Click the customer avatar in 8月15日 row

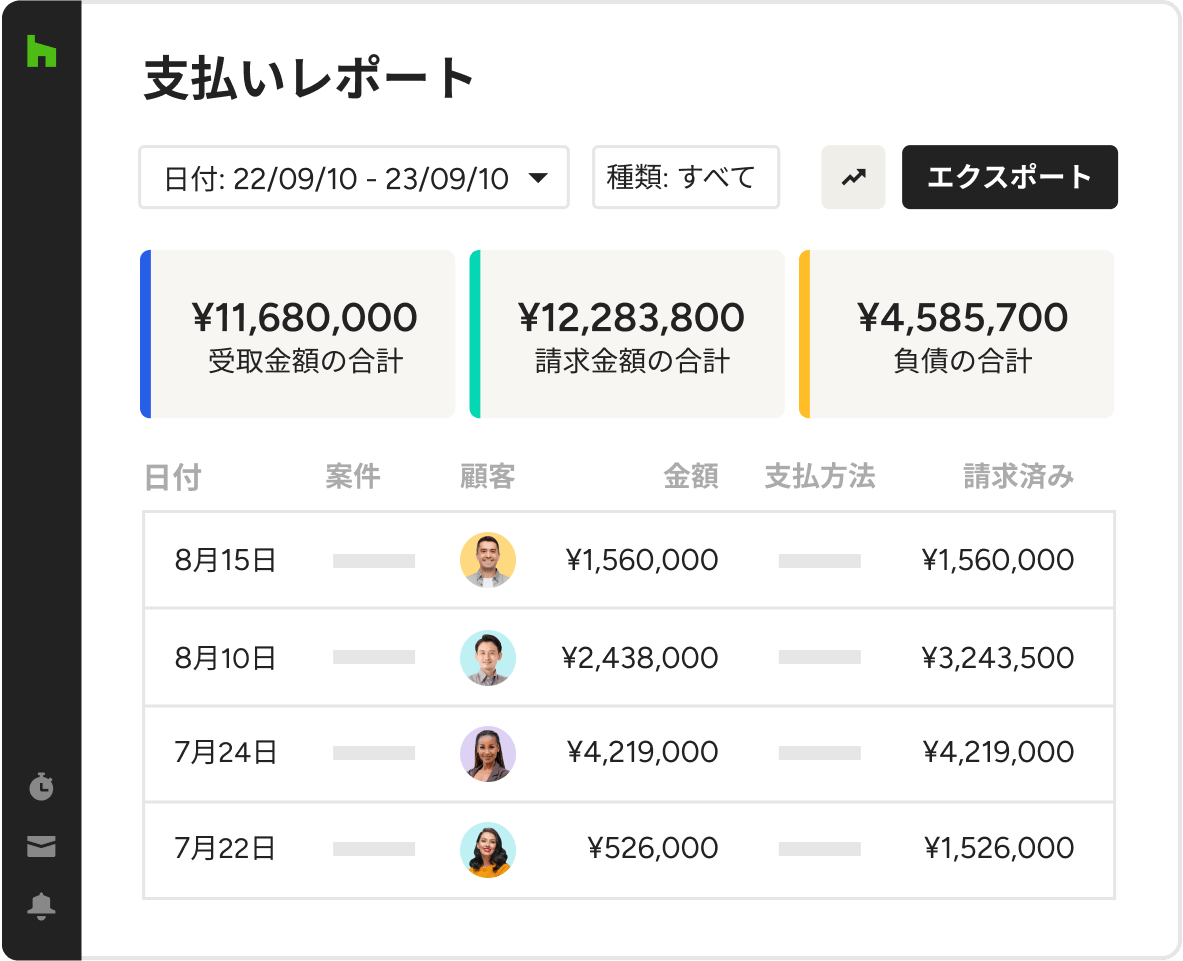[x=488, y=560]
